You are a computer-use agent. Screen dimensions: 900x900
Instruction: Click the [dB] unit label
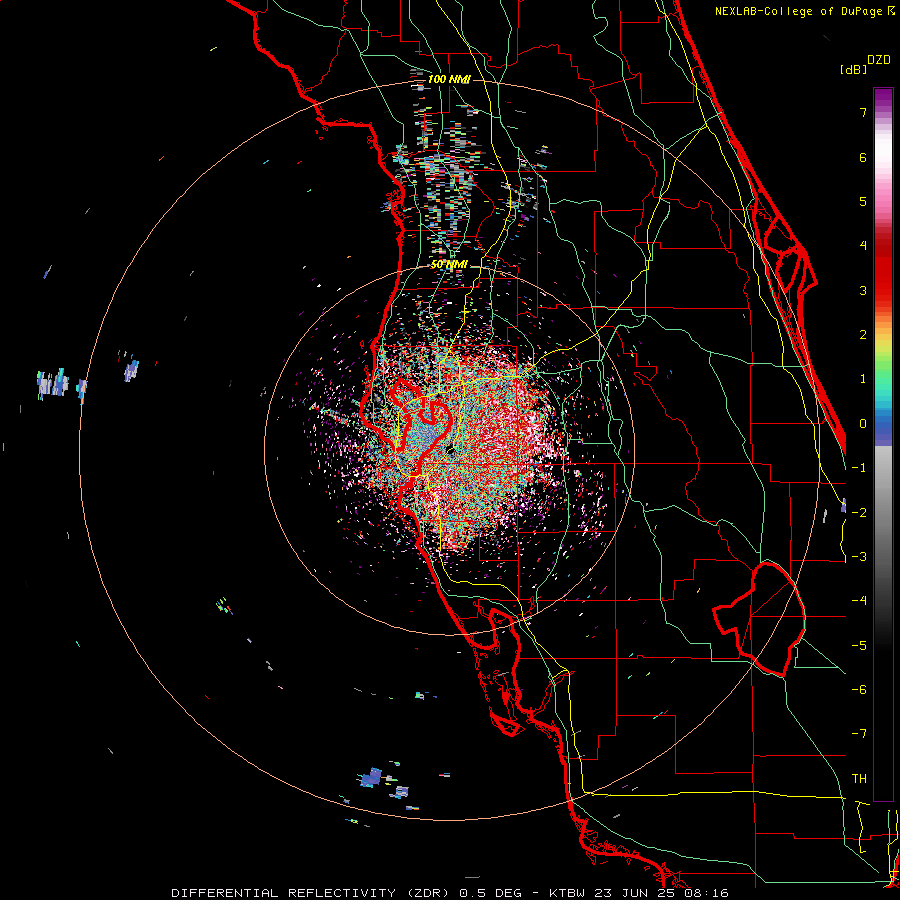coord(854,69)
